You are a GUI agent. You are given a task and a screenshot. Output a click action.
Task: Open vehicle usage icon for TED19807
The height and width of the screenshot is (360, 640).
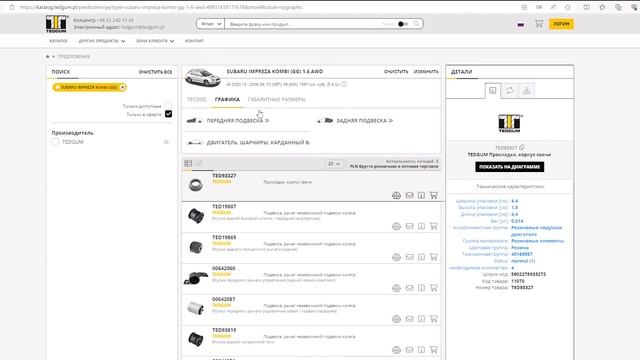point(396,226)
